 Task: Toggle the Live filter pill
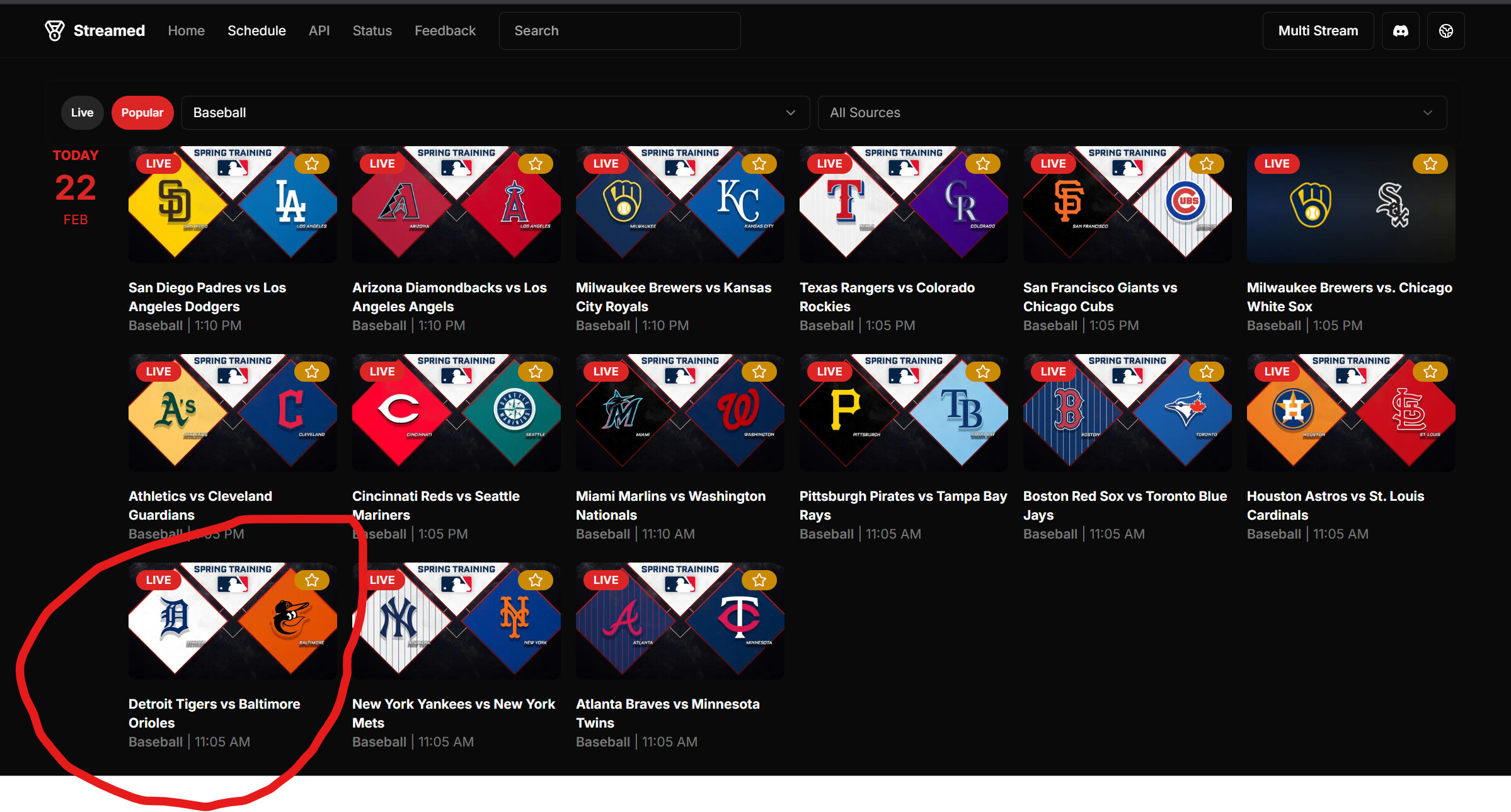pos(82,113)
